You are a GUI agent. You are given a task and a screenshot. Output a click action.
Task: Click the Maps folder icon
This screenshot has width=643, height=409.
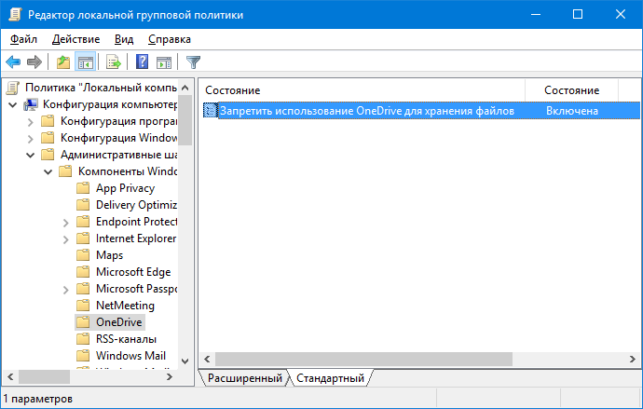pos(83,255)
